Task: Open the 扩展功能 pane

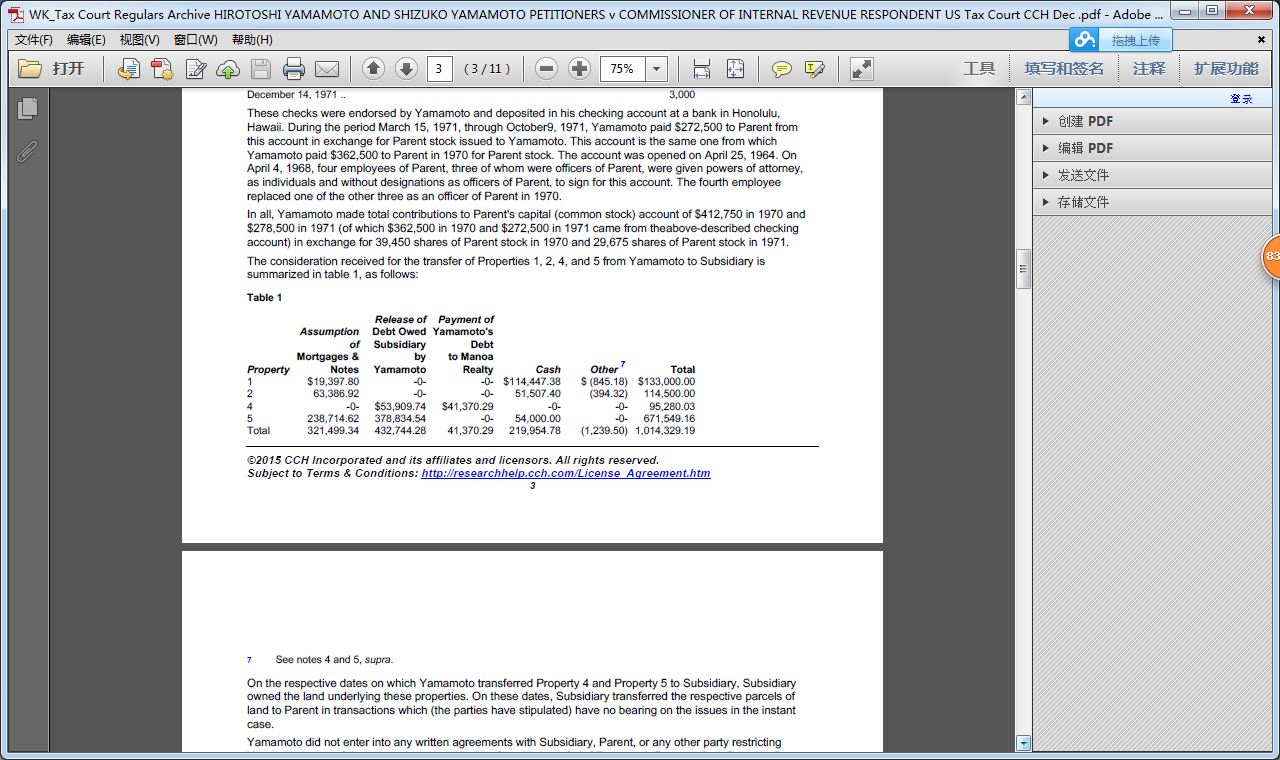Action: pos(1226,69)
